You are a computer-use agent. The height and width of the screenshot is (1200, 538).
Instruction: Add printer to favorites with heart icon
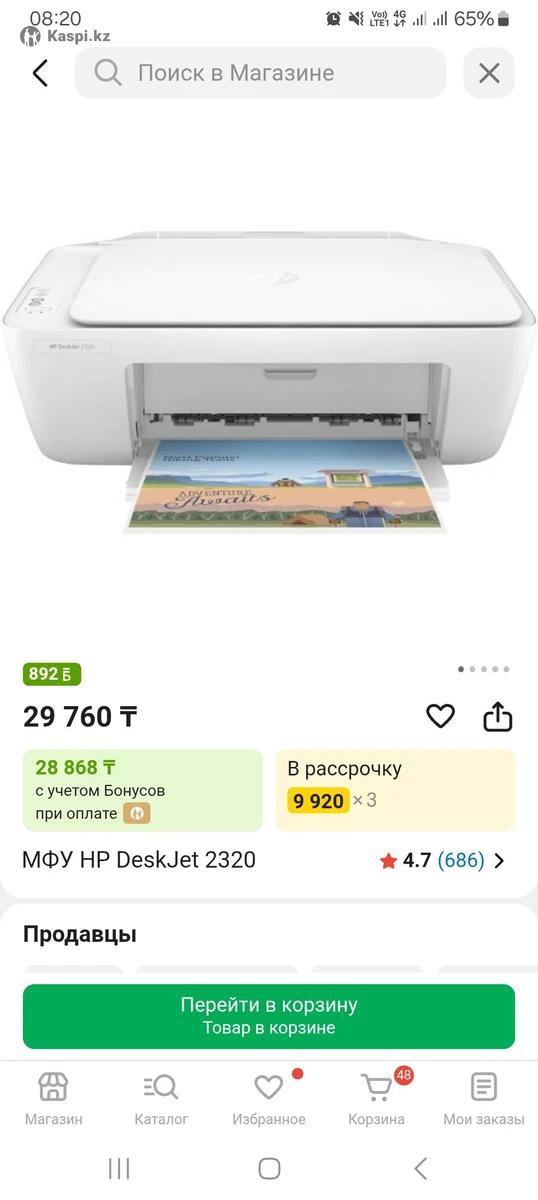click(440, 716)
